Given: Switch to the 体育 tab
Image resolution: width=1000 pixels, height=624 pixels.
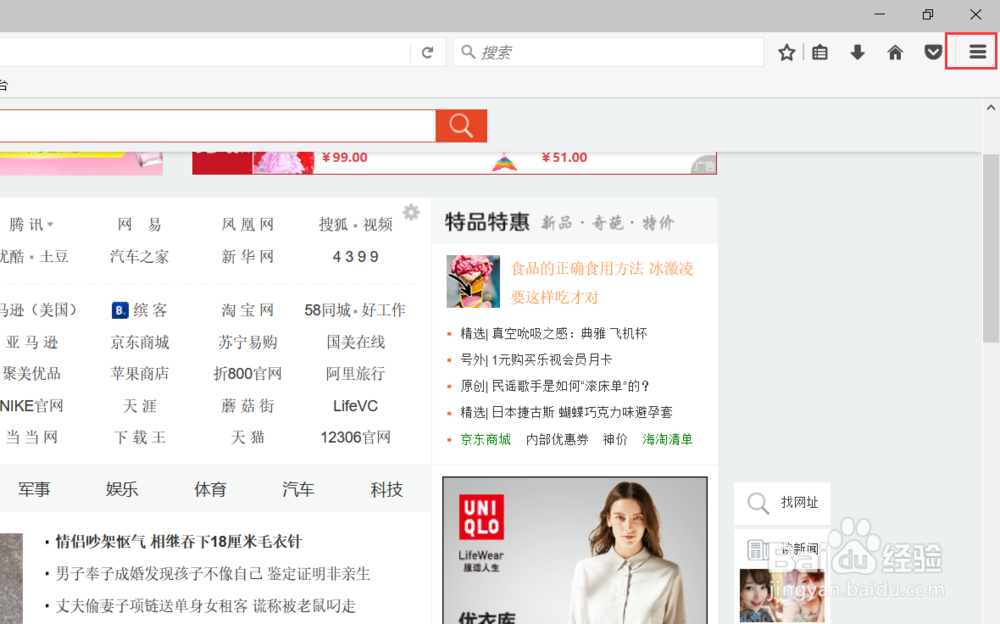Looking at the screenshot, I should 210,489.
